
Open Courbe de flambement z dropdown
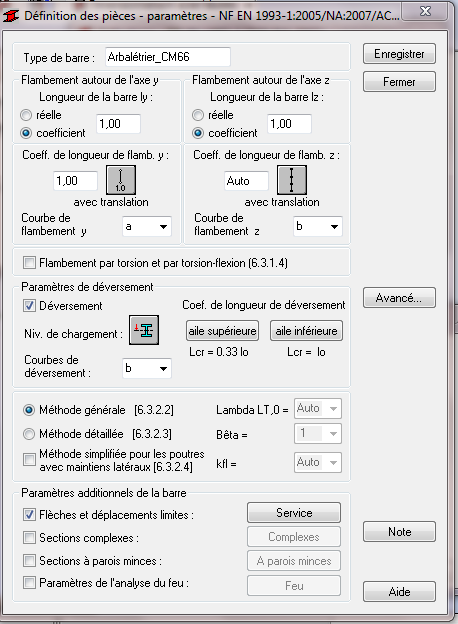(x=318, y=226)
